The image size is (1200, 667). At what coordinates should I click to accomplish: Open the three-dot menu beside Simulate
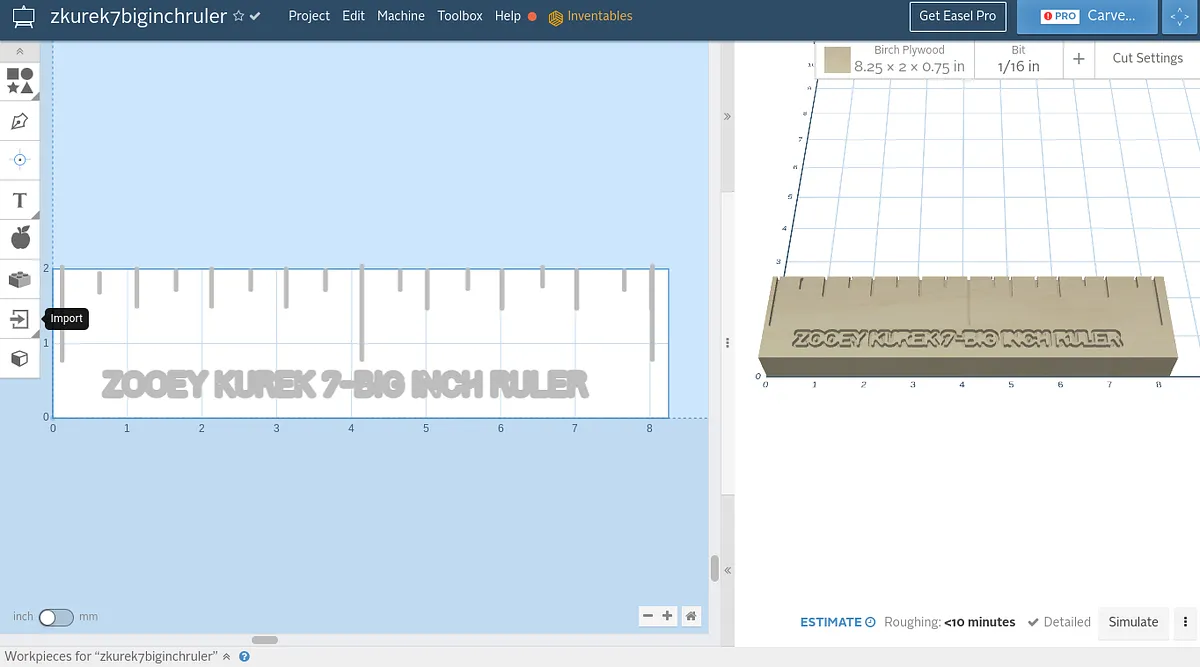click(1186, 622)
